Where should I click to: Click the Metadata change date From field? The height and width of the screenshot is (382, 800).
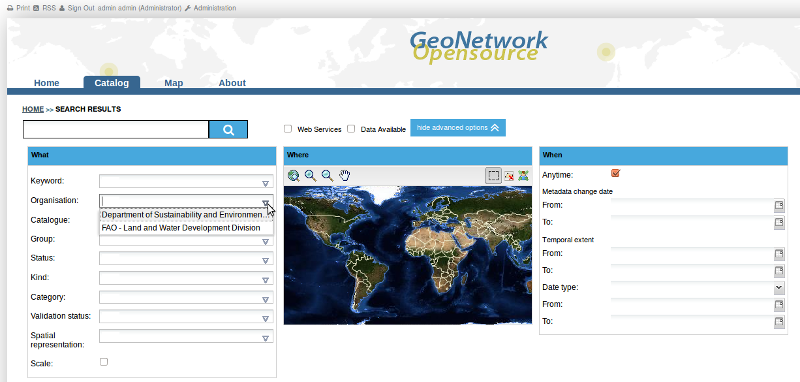point(692,206)
